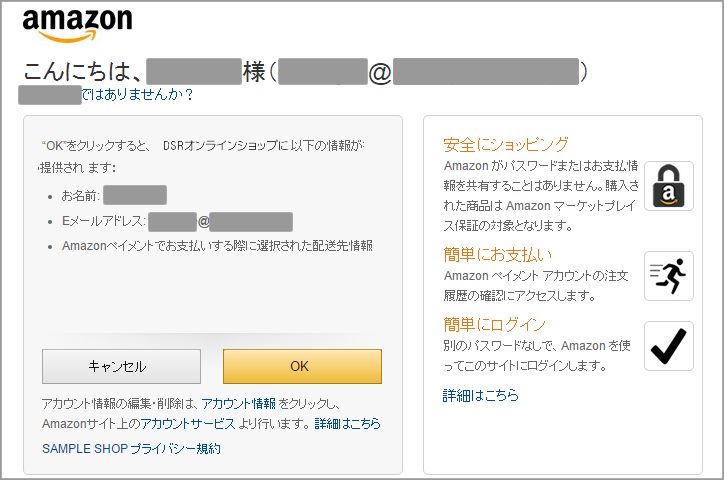
Task: Open the SAMPLE SHOP プライバシー規約 link
Action: pos(131,449)
